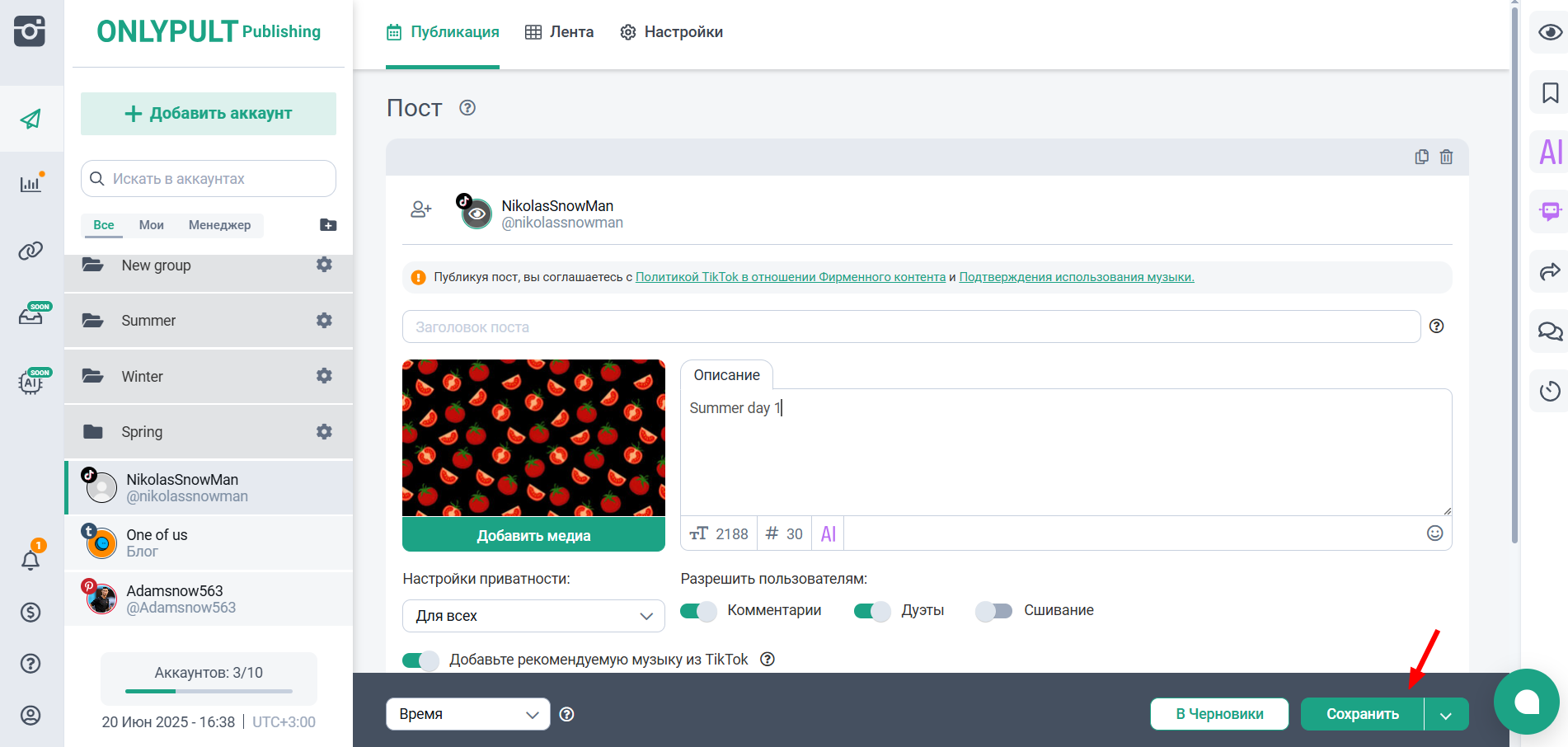Open the hashtag counter tool
Image resolution: width=1568 pixels, height=747 pixels.
[783, 534]
